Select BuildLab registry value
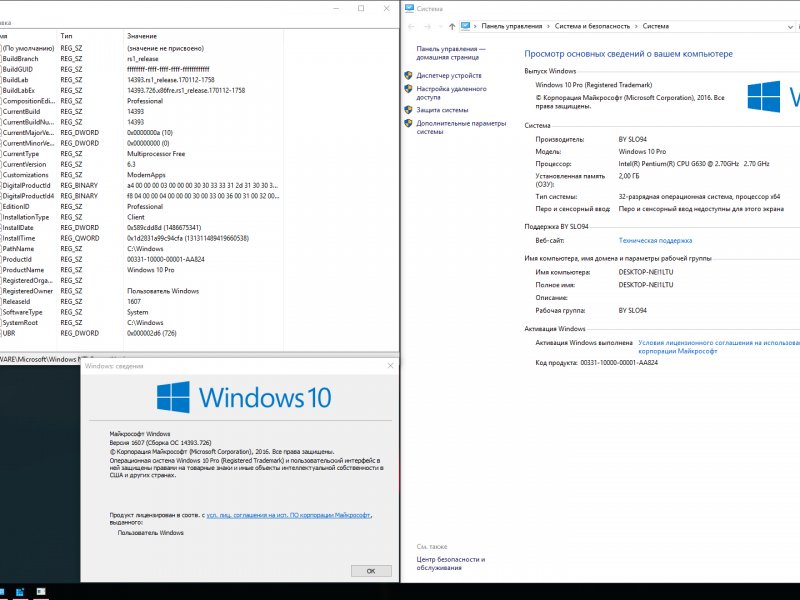This screenshot has width=800, height=600. click(x=15, y=80)
